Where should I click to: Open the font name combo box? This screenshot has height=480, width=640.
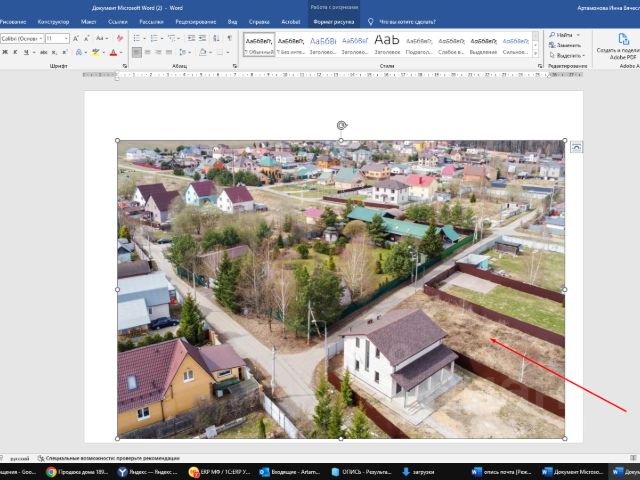coord(20,38)
